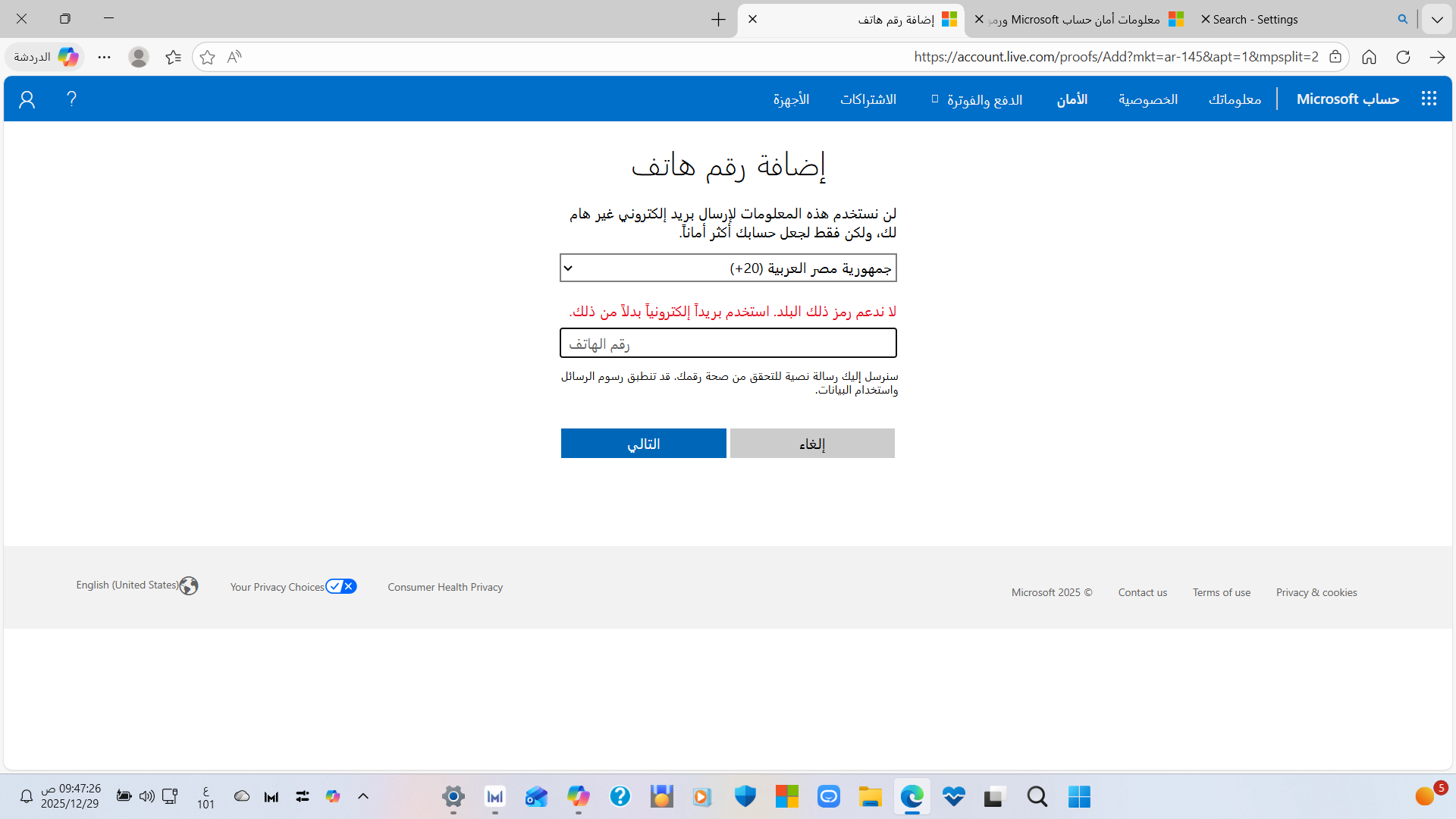The height and width of the screenshot is (819, 1456).
Task: Focus the رقم الهاتف phone number field
Action: pyautogui.click(x=728, y=343)
